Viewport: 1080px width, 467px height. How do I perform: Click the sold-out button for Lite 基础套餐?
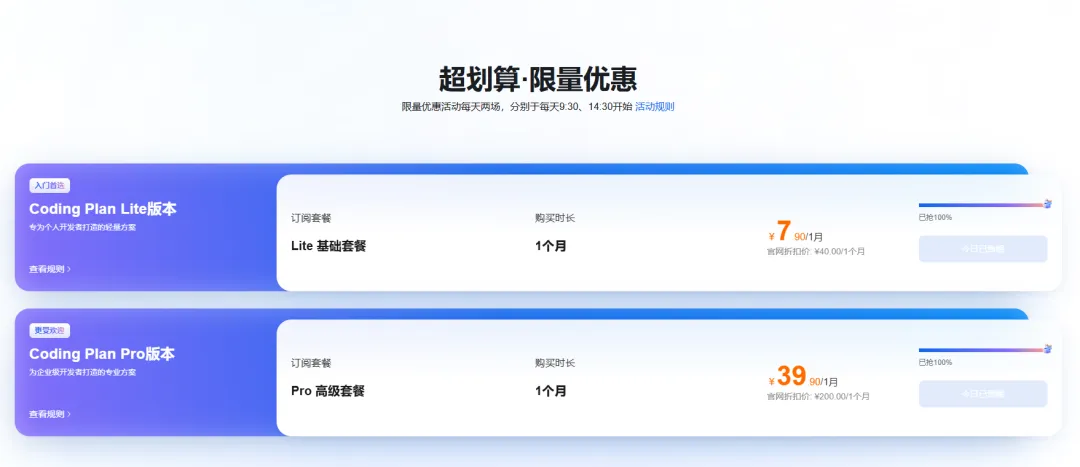(983, 249)
